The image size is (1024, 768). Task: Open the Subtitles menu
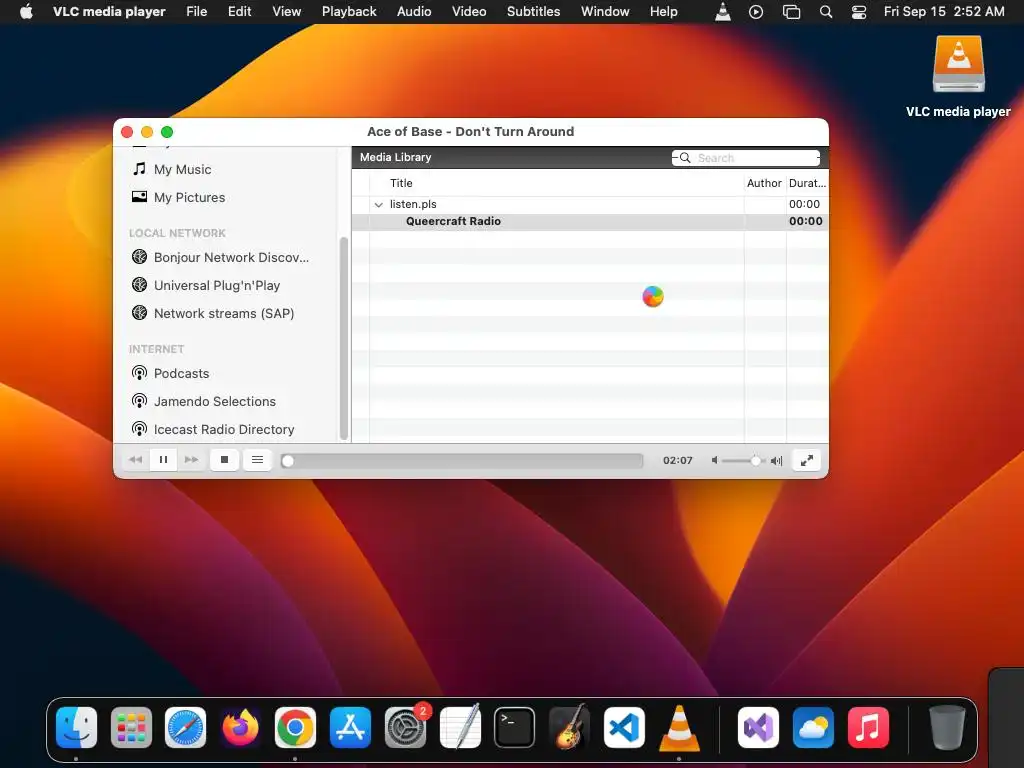[534, 11]
